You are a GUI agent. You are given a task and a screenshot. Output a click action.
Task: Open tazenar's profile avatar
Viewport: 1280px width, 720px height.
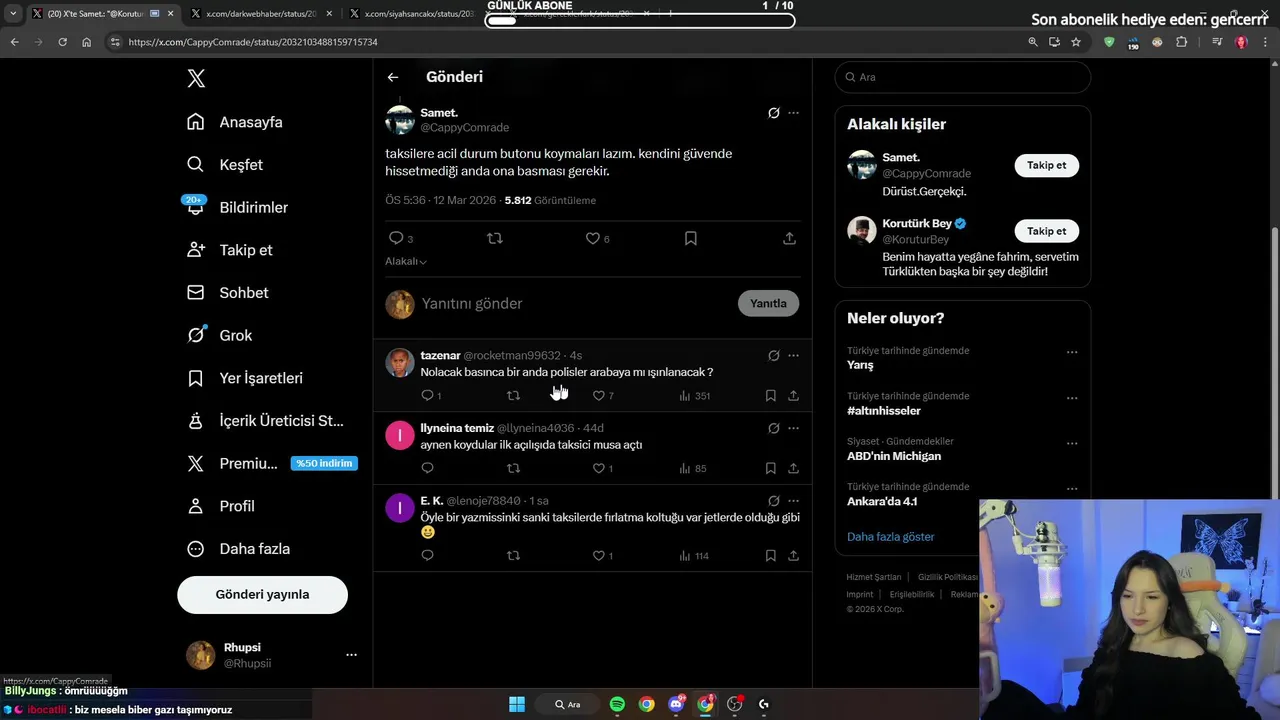coord(400,362)
